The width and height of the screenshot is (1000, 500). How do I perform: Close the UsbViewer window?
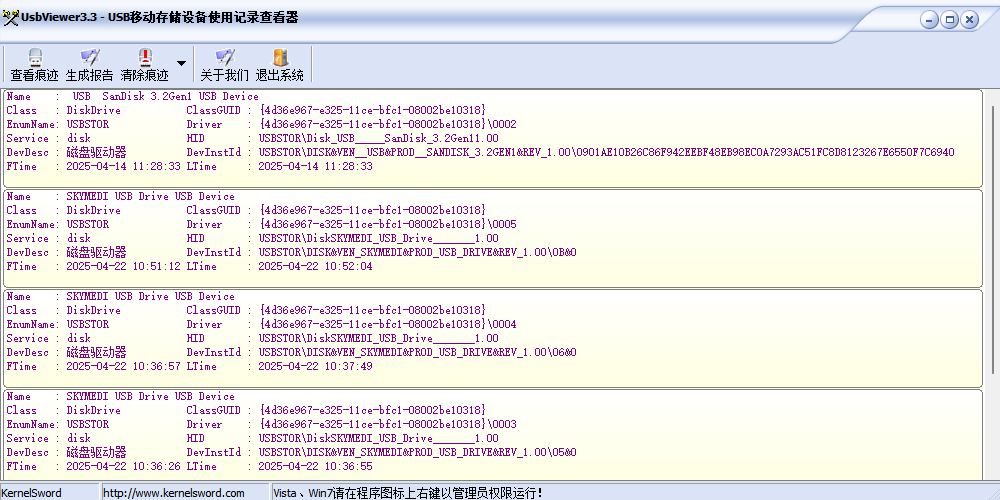pyautogui.click(x=970, y=19)
